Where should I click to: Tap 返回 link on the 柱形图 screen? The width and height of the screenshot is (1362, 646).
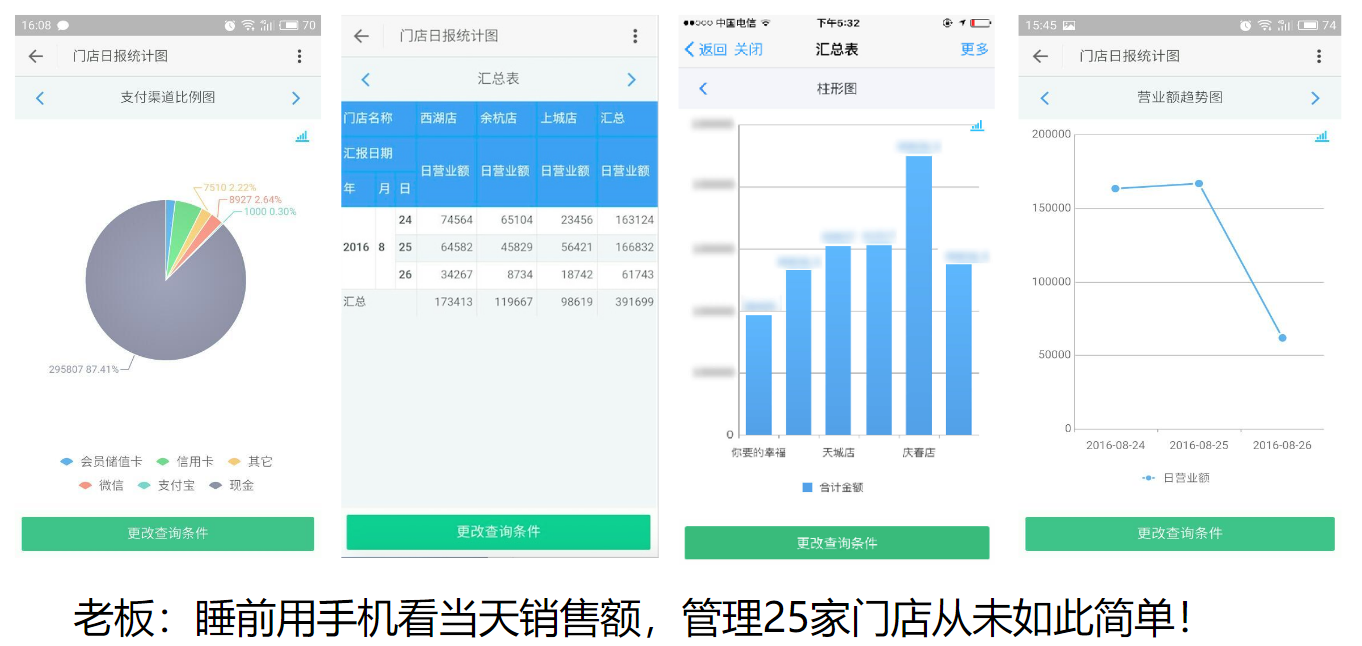tap(706, 49)
